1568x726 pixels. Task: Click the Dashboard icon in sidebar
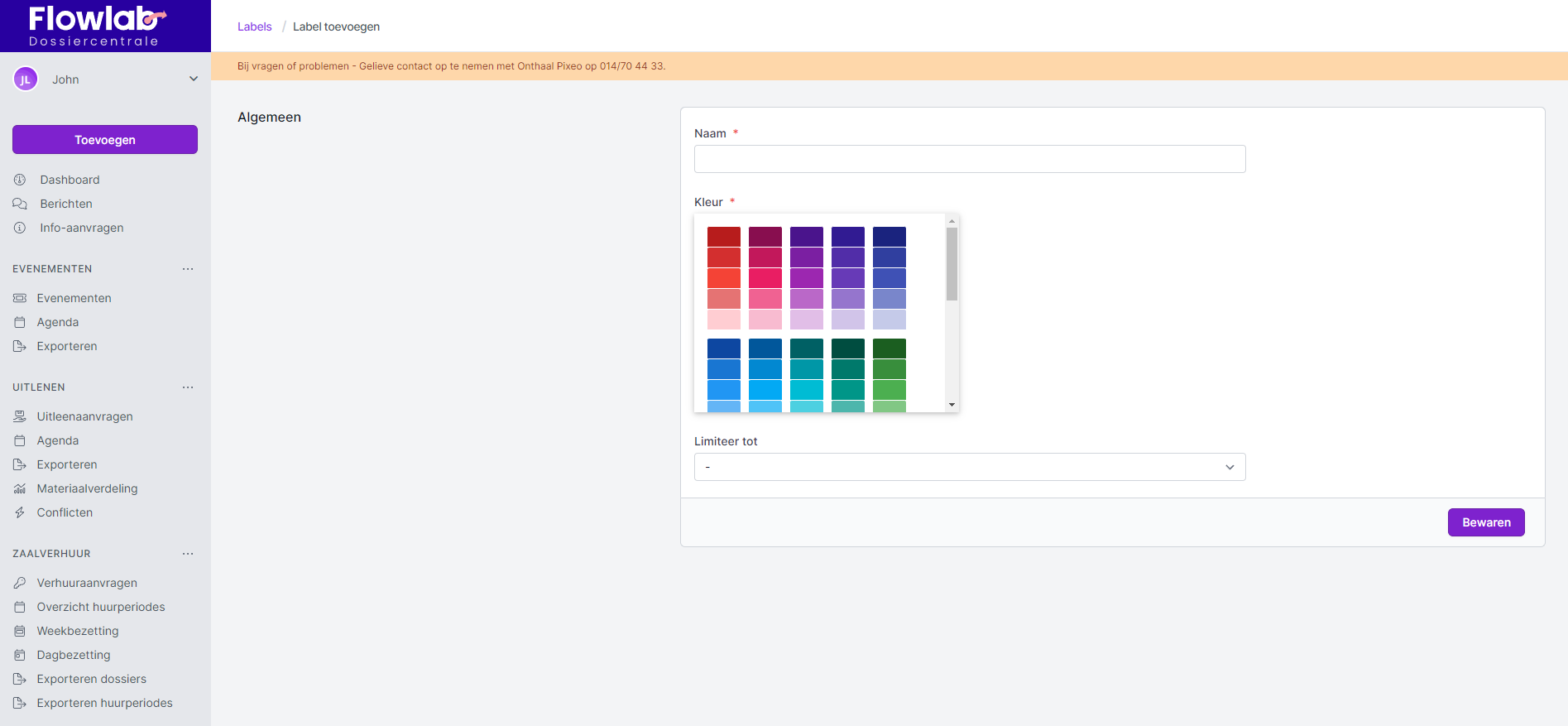(20, 180)
